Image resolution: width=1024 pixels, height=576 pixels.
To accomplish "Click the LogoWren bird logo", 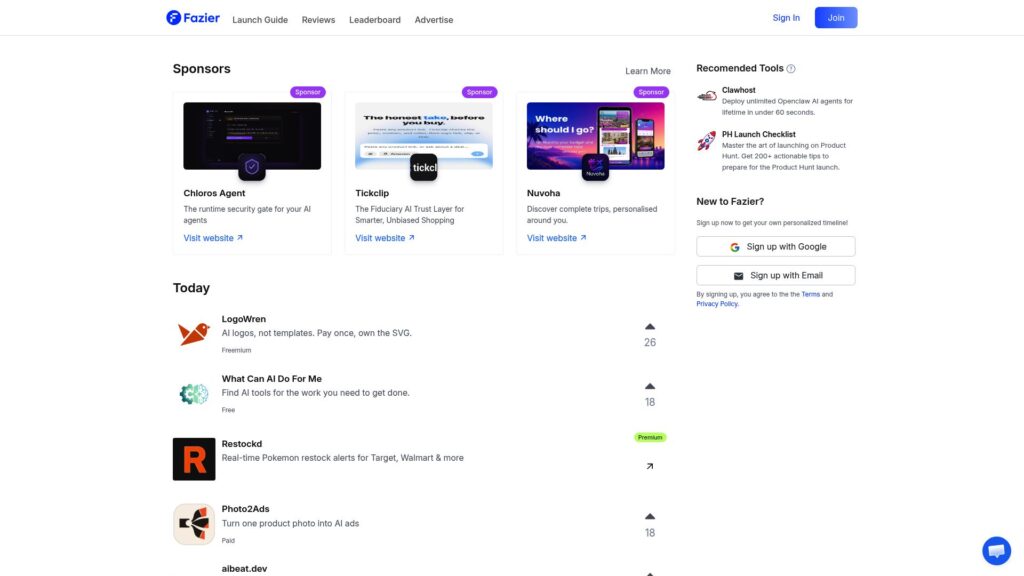I will (194, 334).
